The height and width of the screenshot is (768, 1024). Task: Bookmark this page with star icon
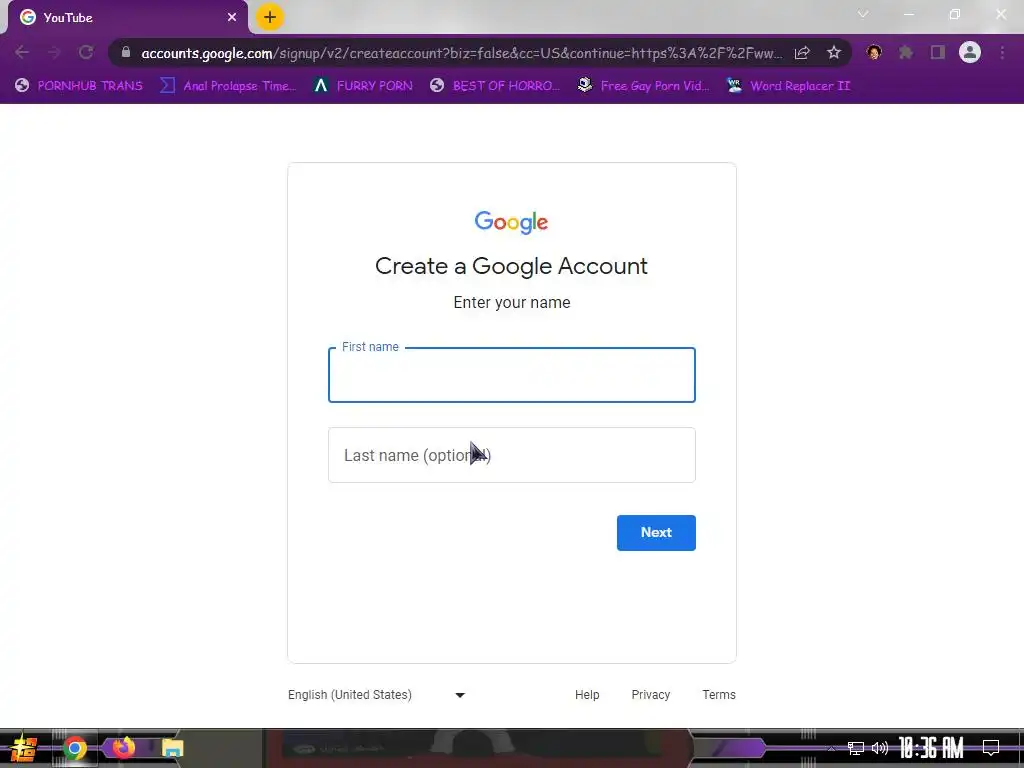pos(833,53)
